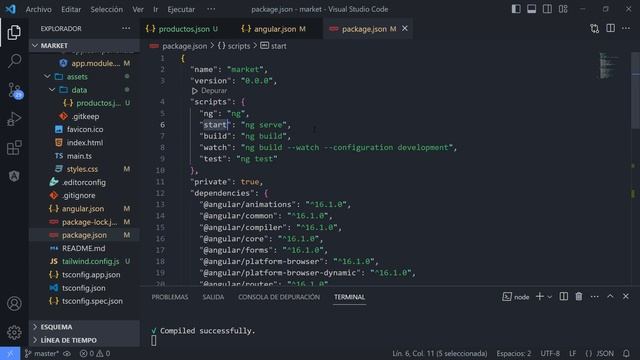Click the Depurar code lens link
The height and width of the screenshot is (360, 640).
coord(214,91)
